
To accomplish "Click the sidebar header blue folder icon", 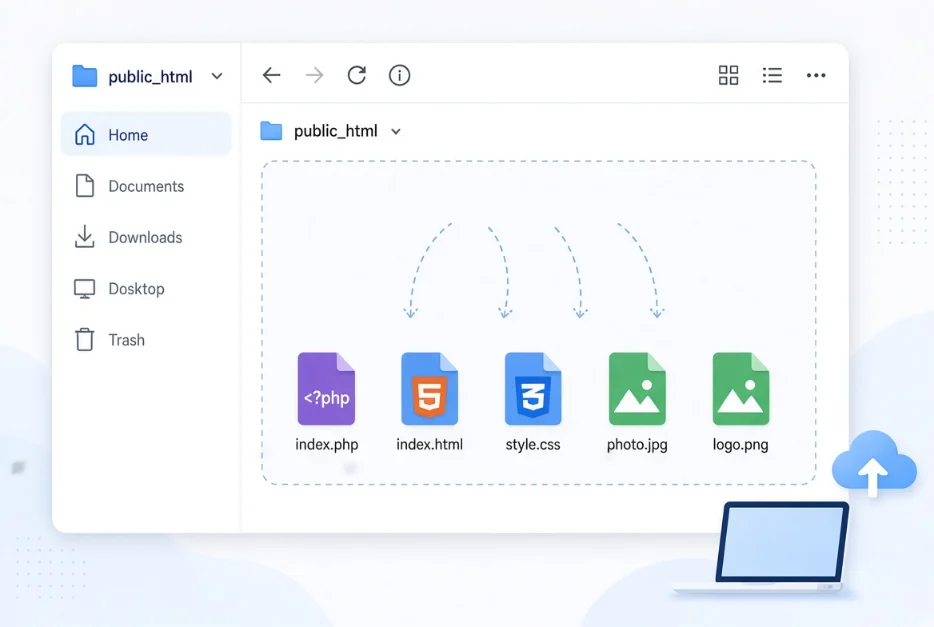I will pyautogui.click(x=85, y=76).
